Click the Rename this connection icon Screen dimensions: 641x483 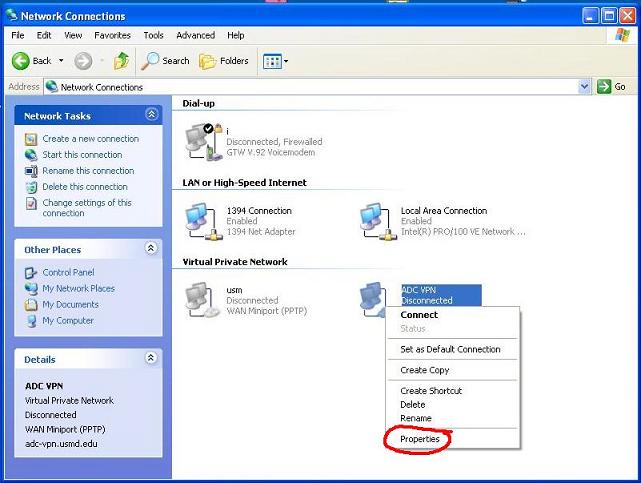click(31, 171)
